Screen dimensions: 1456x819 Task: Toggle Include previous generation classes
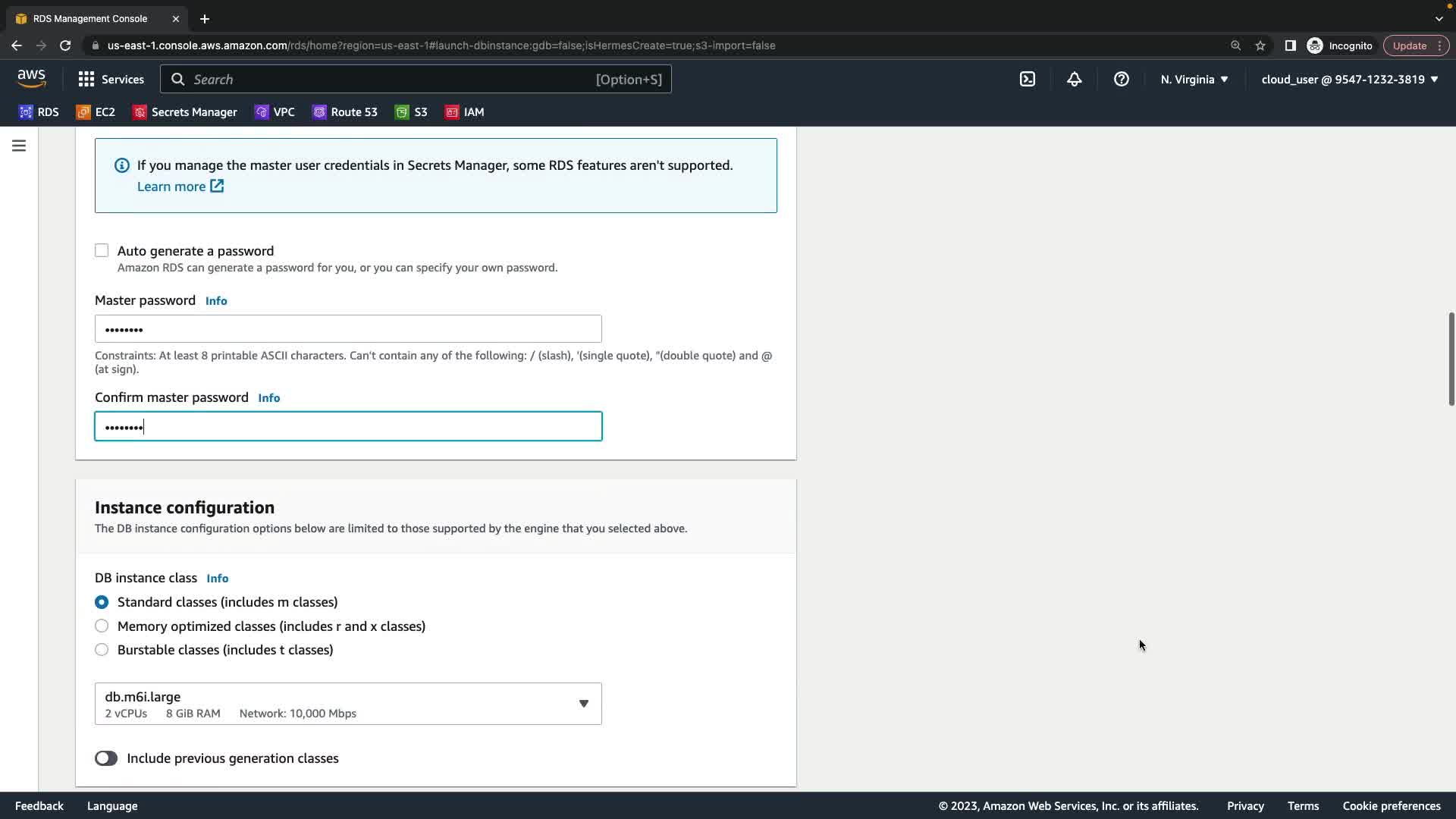(x=106, y=758)
